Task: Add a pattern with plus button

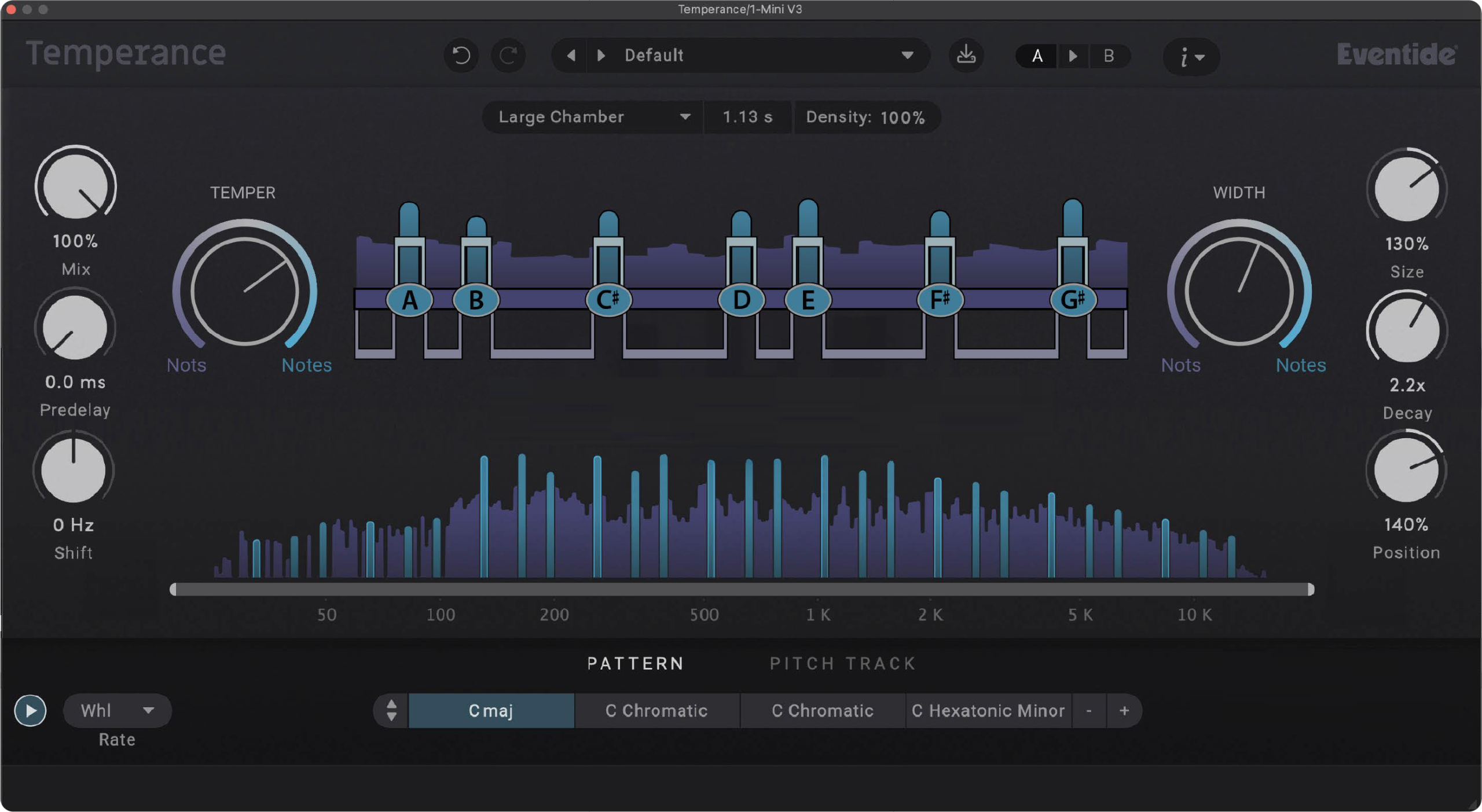Action: click(x=1124, y=710)
